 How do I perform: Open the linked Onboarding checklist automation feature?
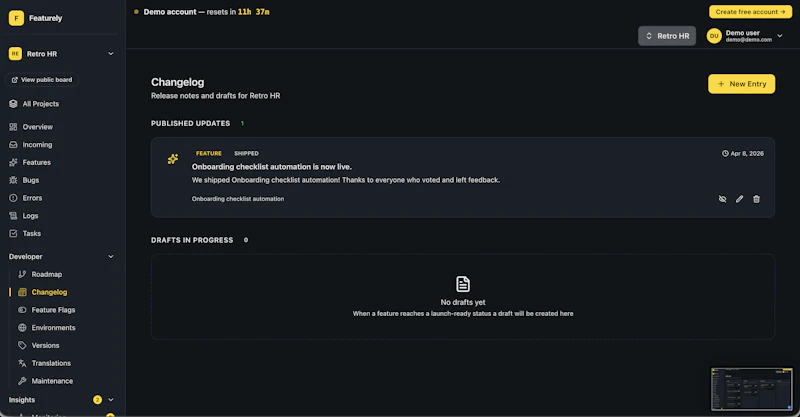pos(238,199)
